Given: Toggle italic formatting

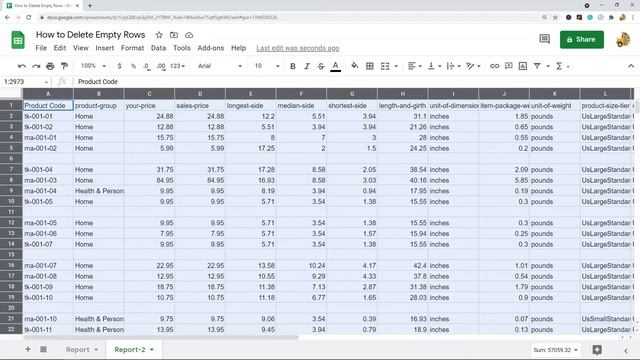Looking at the screenshot, I should (307, 66).
